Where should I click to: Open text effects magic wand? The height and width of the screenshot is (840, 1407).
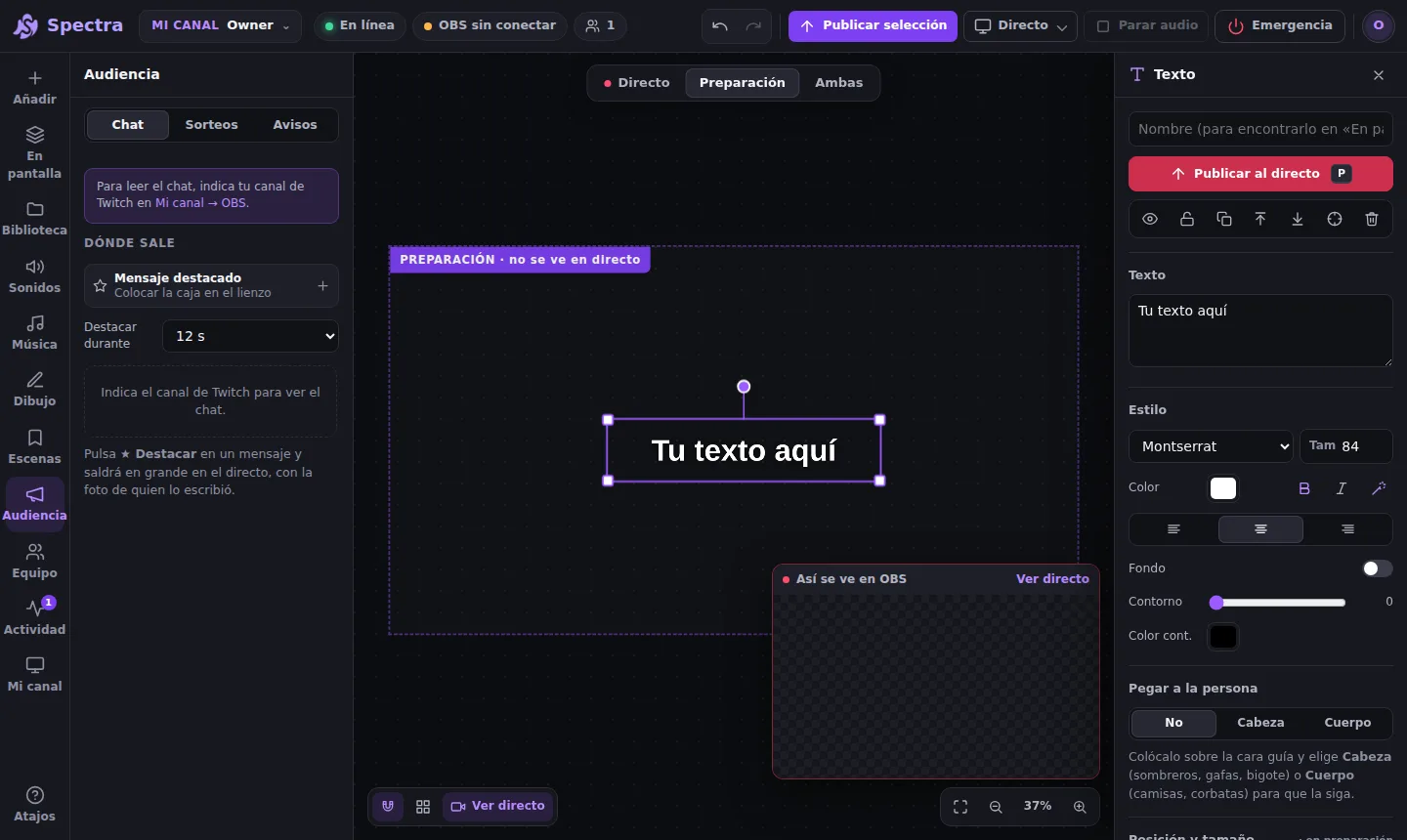click(x=1379, y=488)
